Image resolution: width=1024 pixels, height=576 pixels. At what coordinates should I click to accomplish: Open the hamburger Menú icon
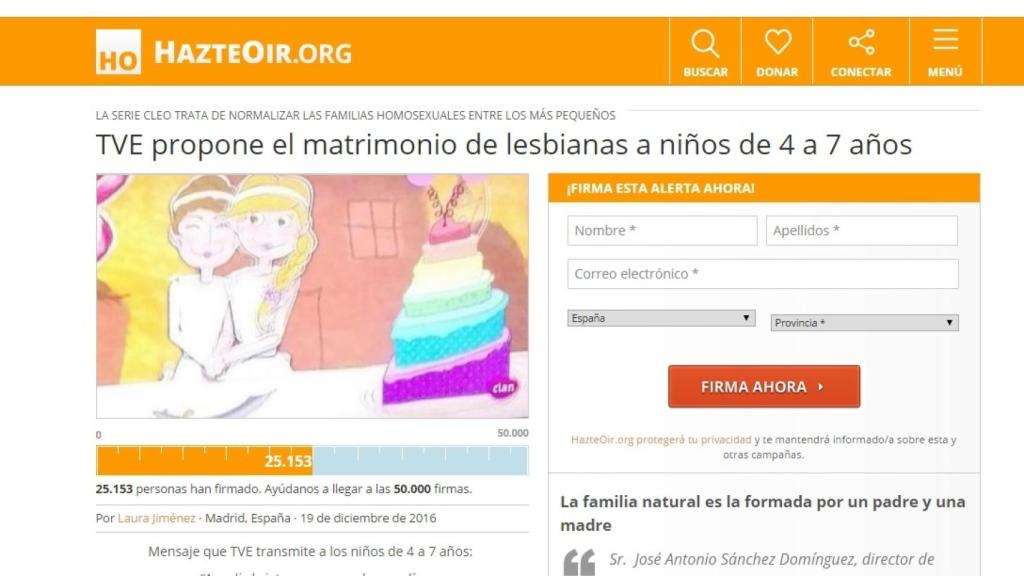(945, 40)
